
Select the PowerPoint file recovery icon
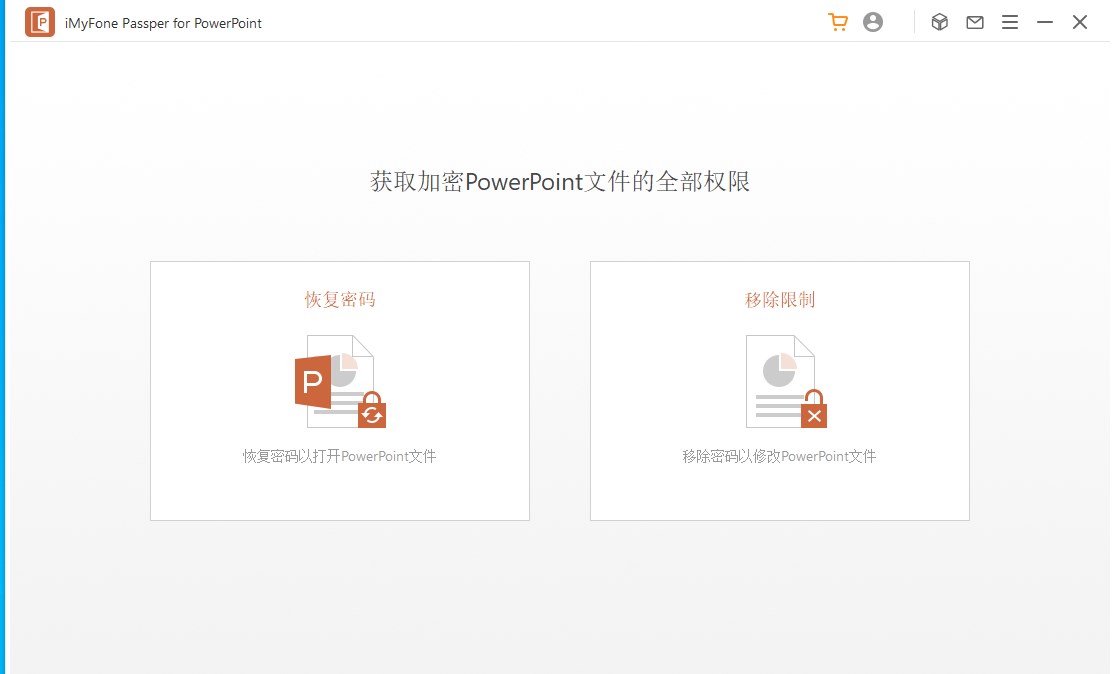click(339, 383)
